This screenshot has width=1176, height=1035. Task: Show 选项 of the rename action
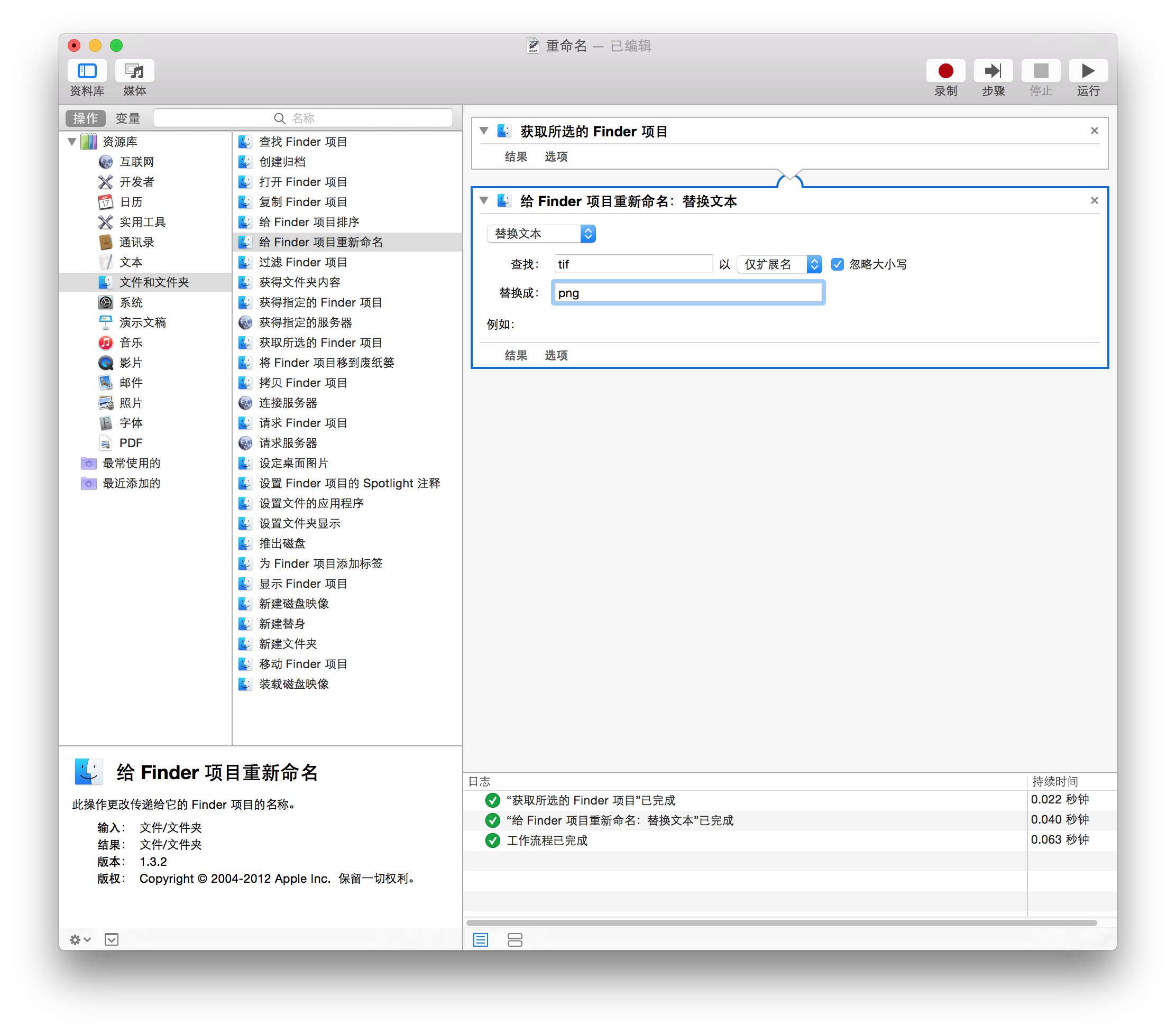556,356
